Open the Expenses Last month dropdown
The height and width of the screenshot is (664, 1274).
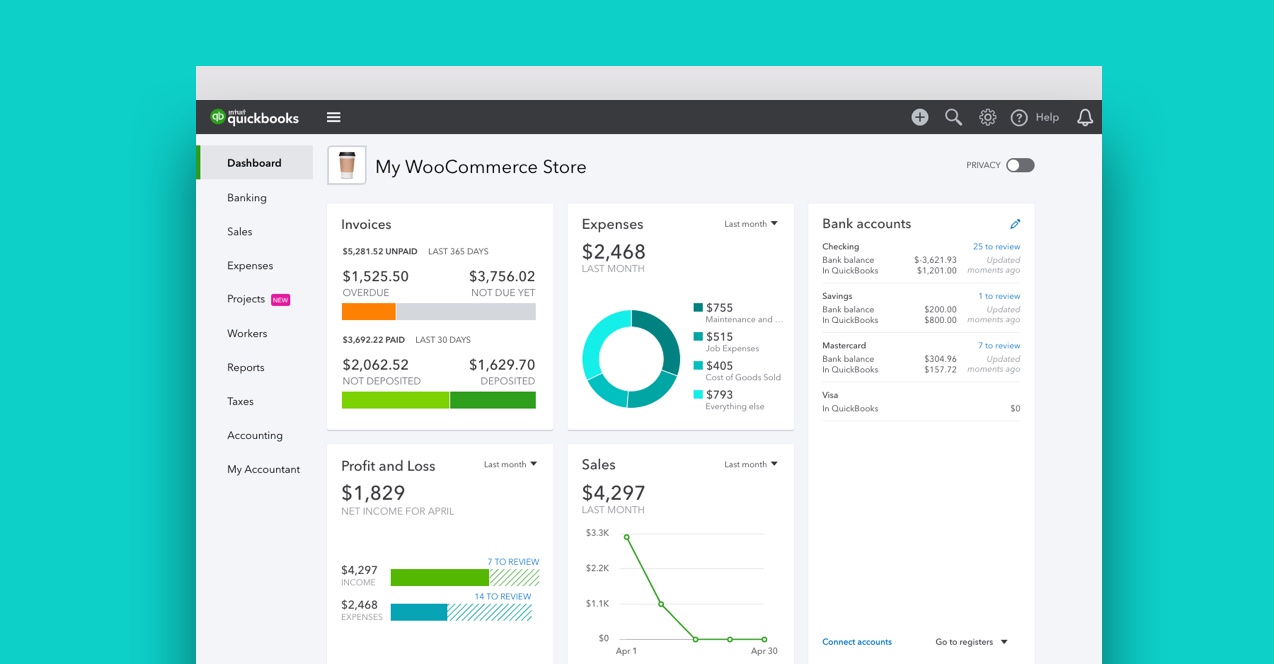point(750,224)
